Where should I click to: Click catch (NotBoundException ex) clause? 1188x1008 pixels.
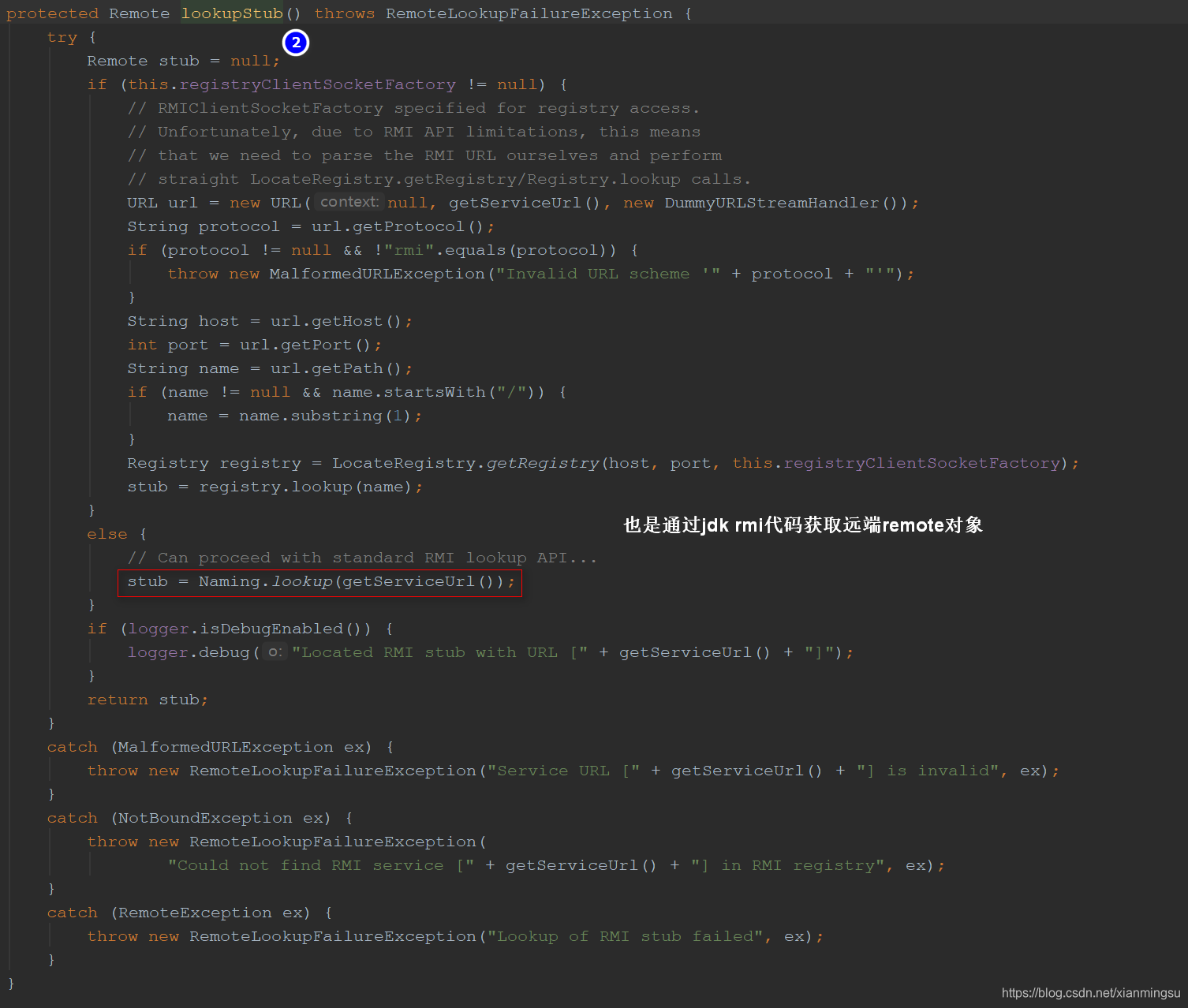point(189,818)
